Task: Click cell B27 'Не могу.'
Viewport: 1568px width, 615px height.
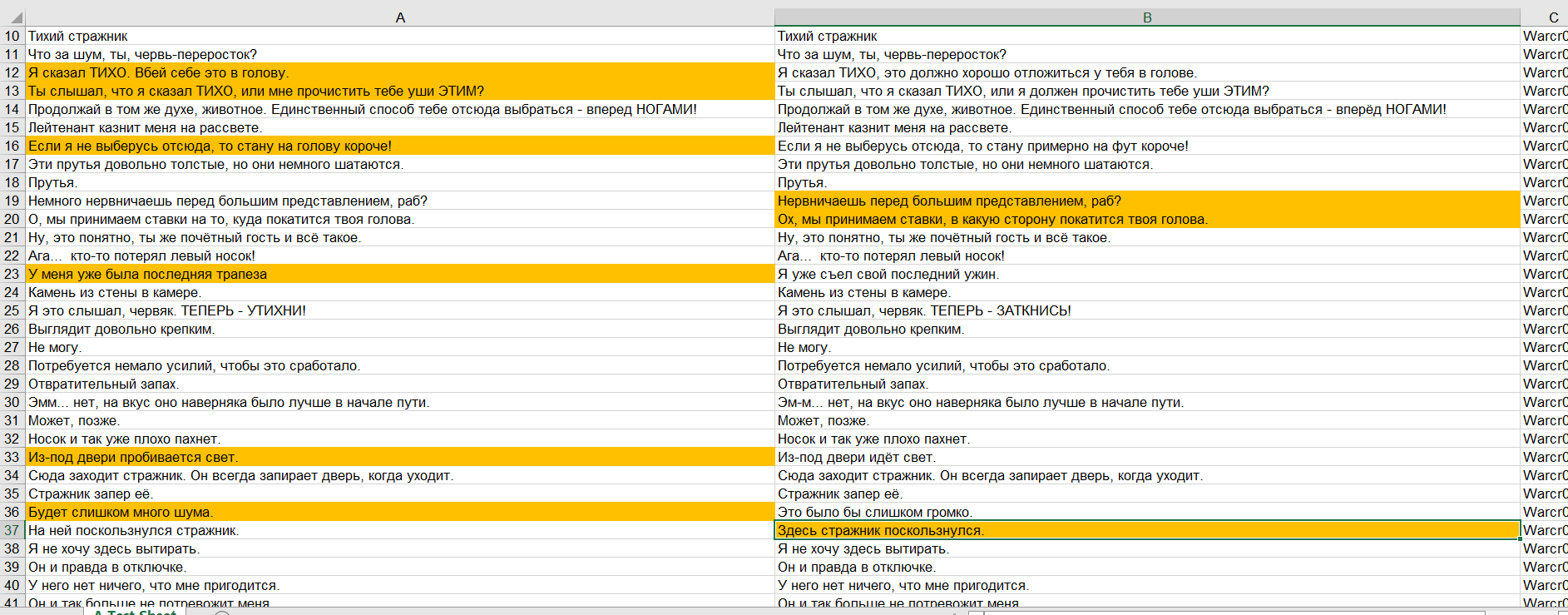Action: (1147, 347)
